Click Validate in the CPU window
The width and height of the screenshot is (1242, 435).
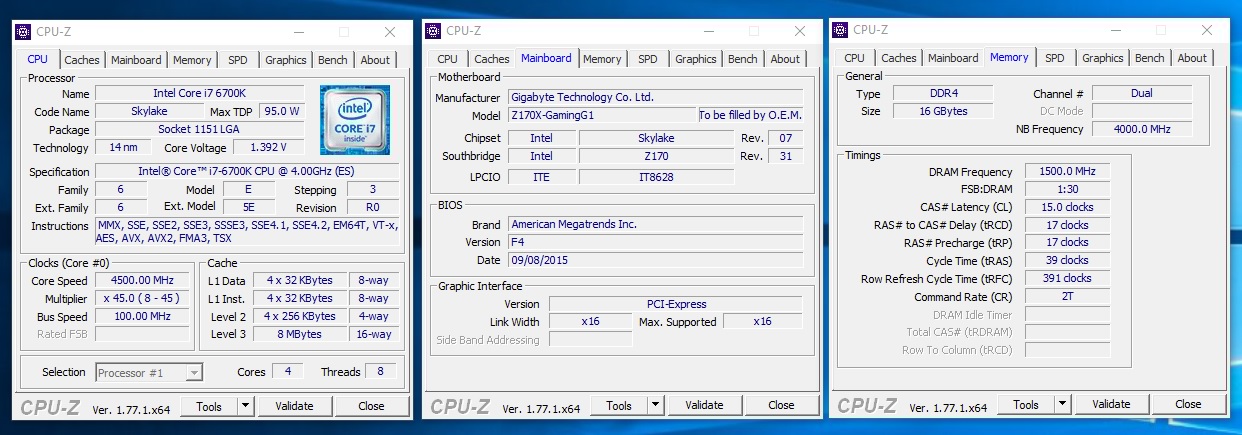tap(294, 406)
